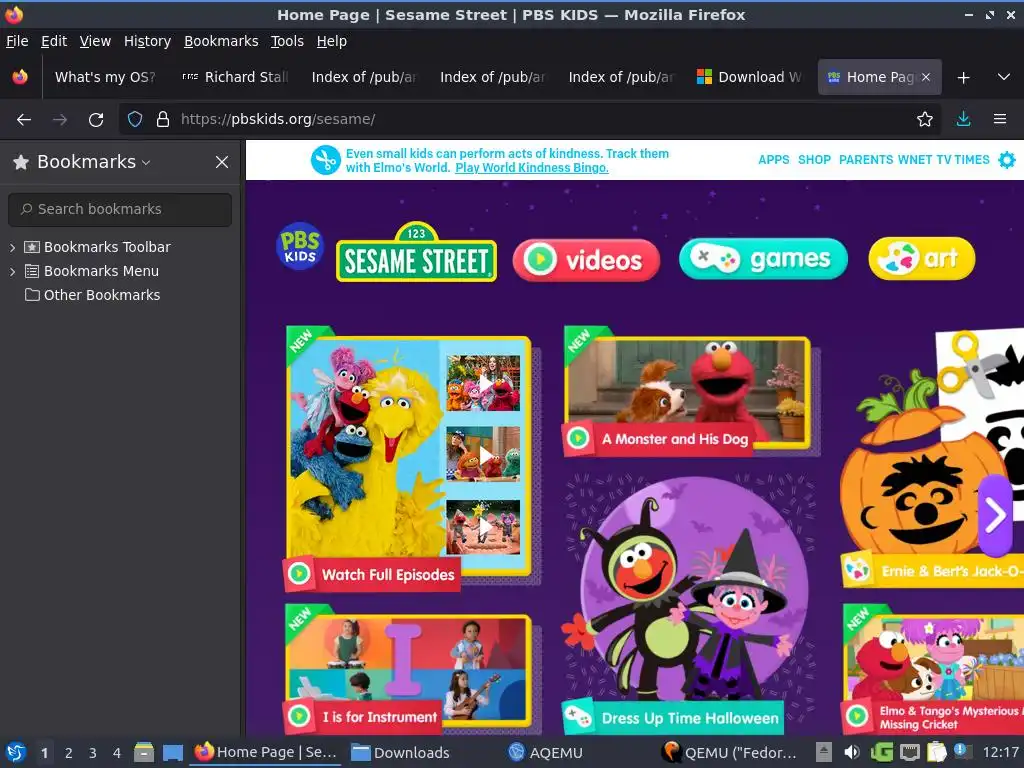Expand the Bookmarks Toolbar folder
The height and width of the screenshot is (768, 1024).
[x=12, y=248]
